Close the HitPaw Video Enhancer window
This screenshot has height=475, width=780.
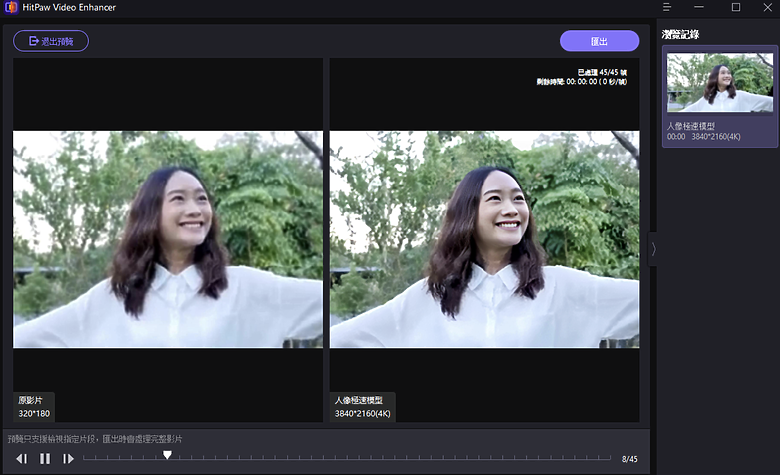768,7
